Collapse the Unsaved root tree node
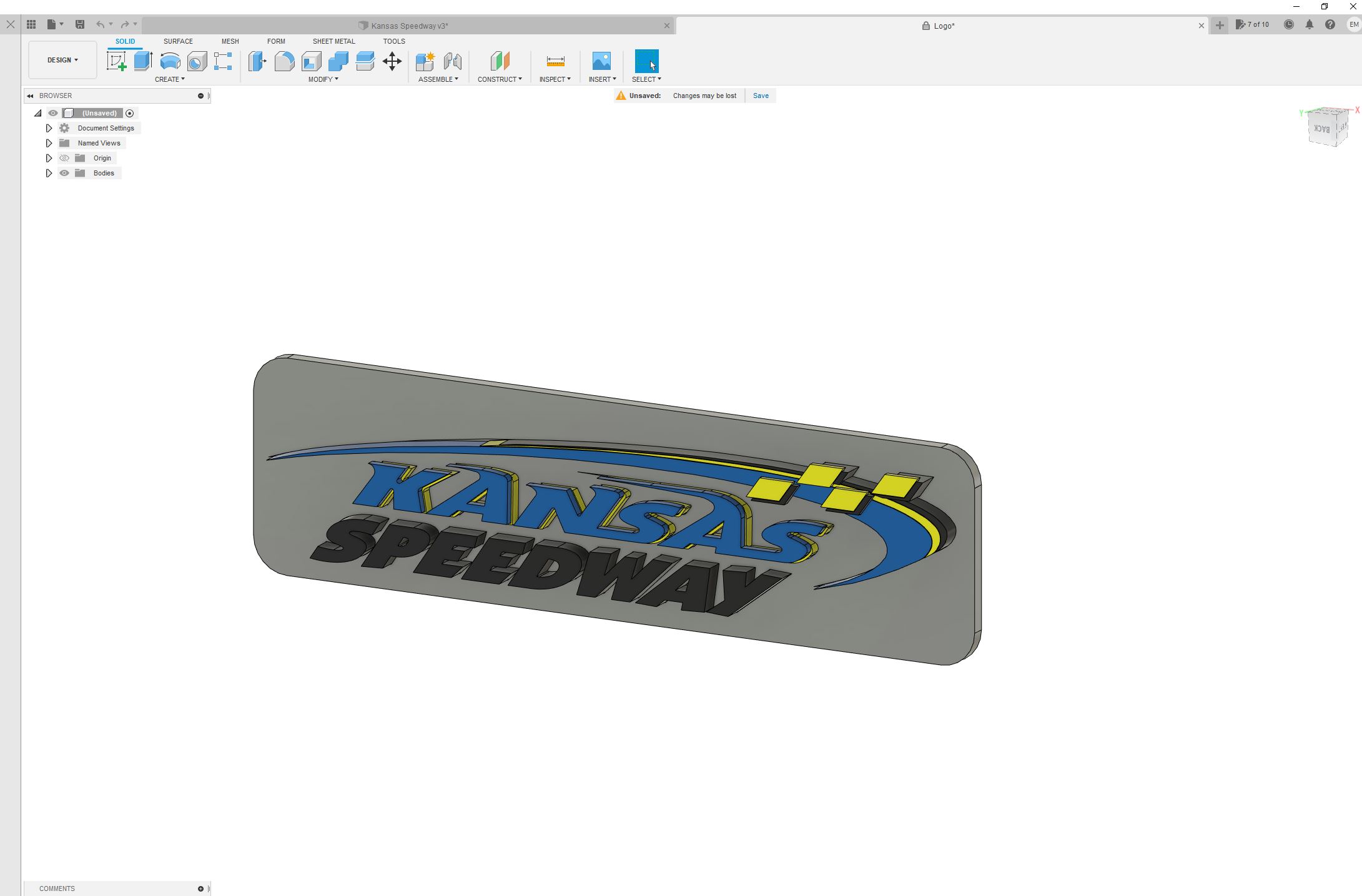This screenshot has width=1362, height=896. [x=38, y=113]
